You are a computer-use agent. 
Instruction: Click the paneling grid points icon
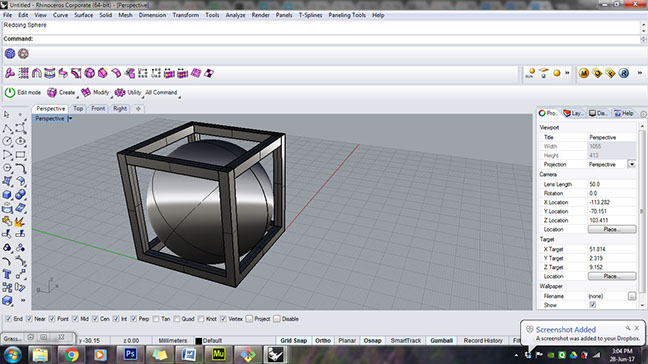[24, 73]
